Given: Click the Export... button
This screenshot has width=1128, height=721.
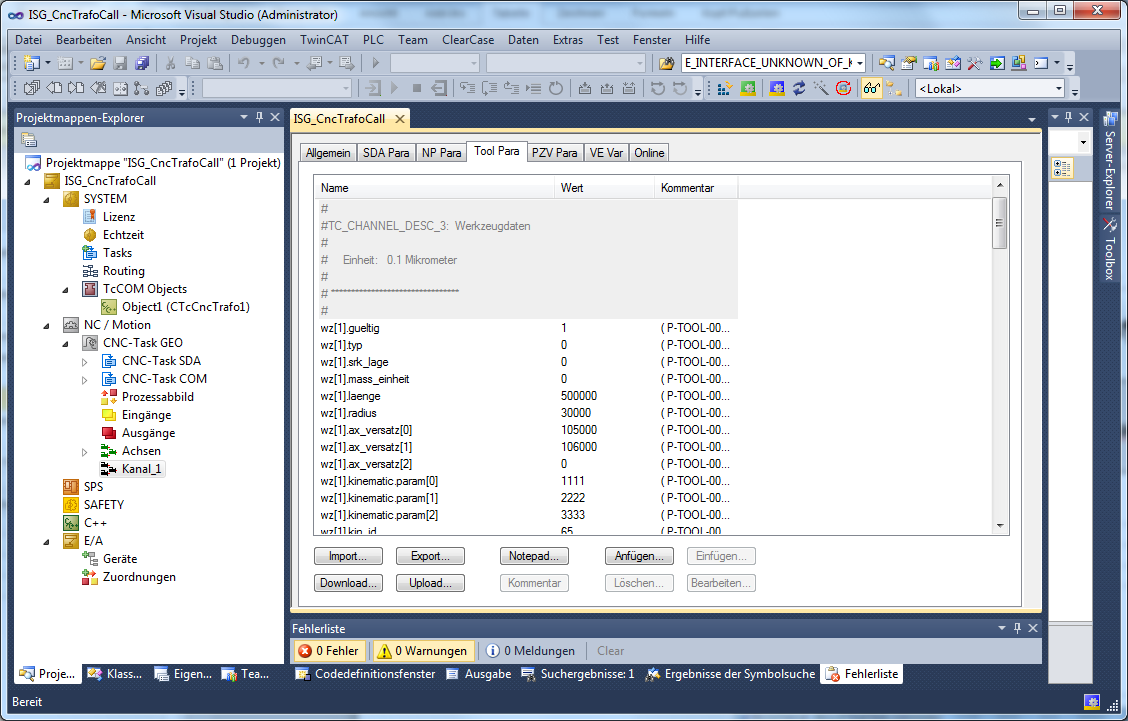Looking at the screenshot, I should coord(430,556).
